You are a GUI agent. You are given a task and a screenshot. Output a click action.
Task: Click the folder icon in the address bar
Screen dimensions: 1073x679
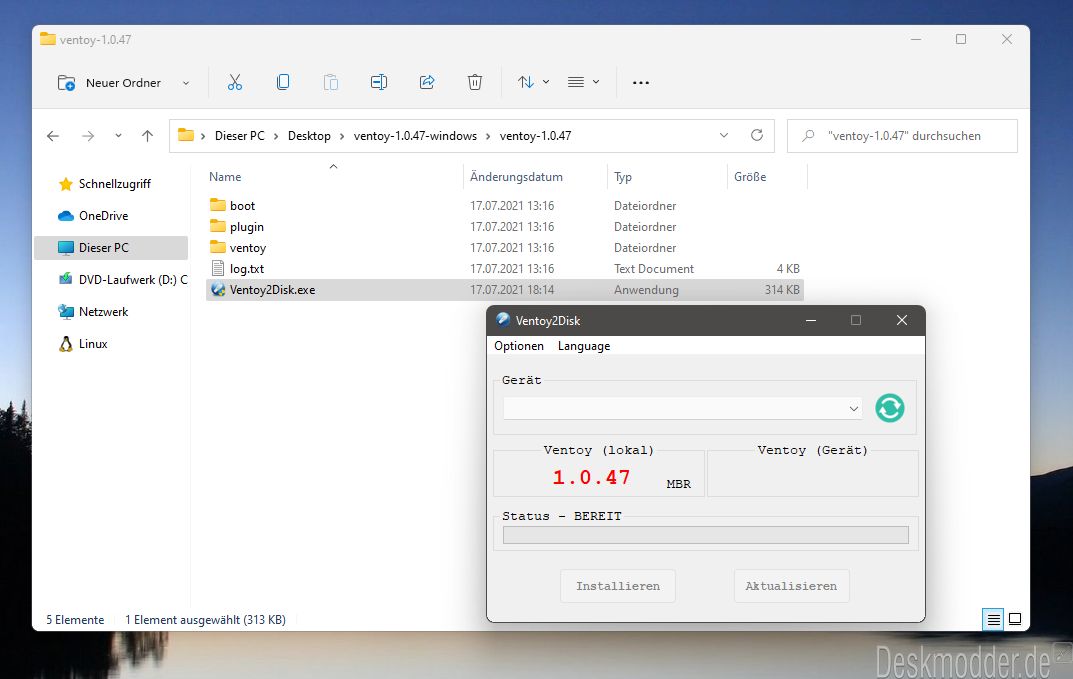point(185,136)
